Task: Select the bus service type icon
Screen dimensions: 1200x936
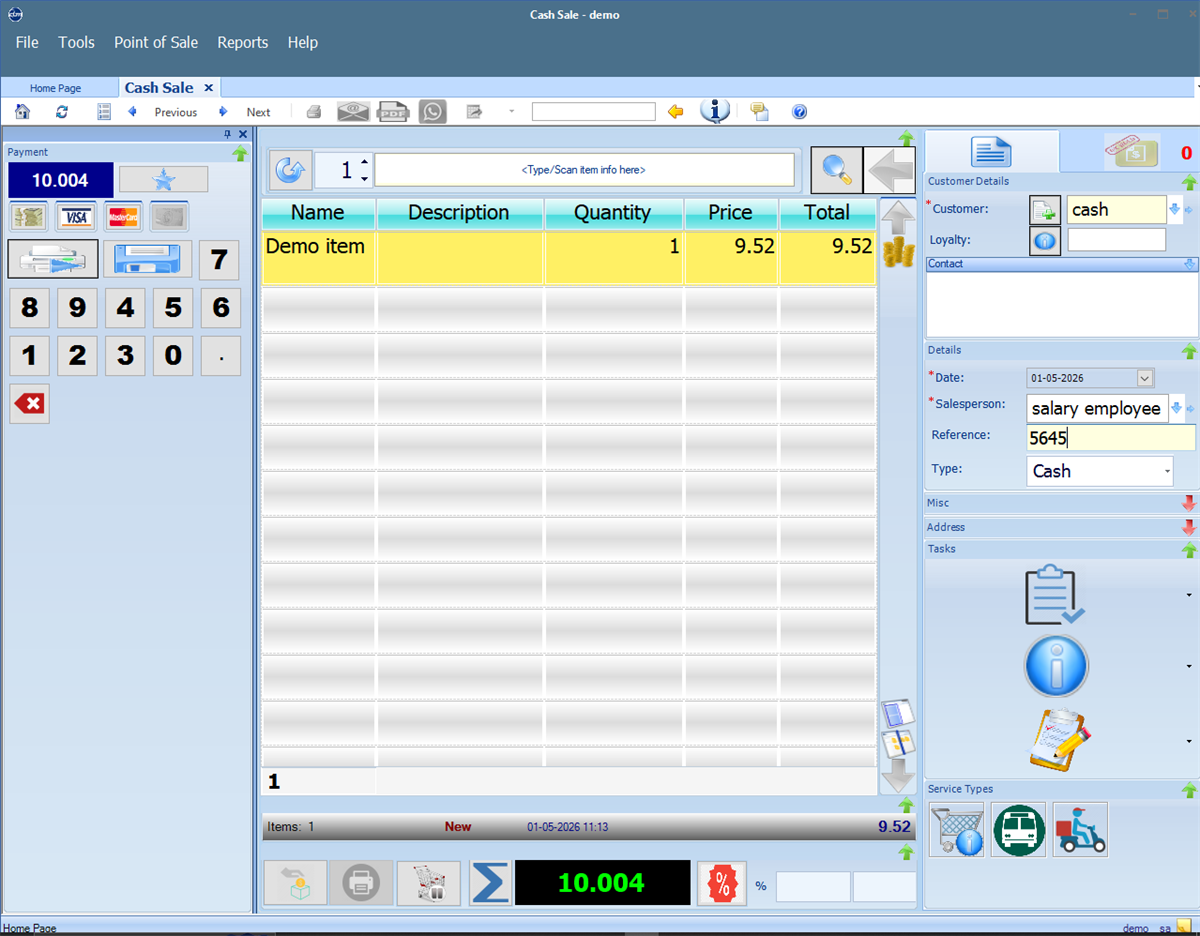Action: pyautogui.click(x=1019, y=830)
